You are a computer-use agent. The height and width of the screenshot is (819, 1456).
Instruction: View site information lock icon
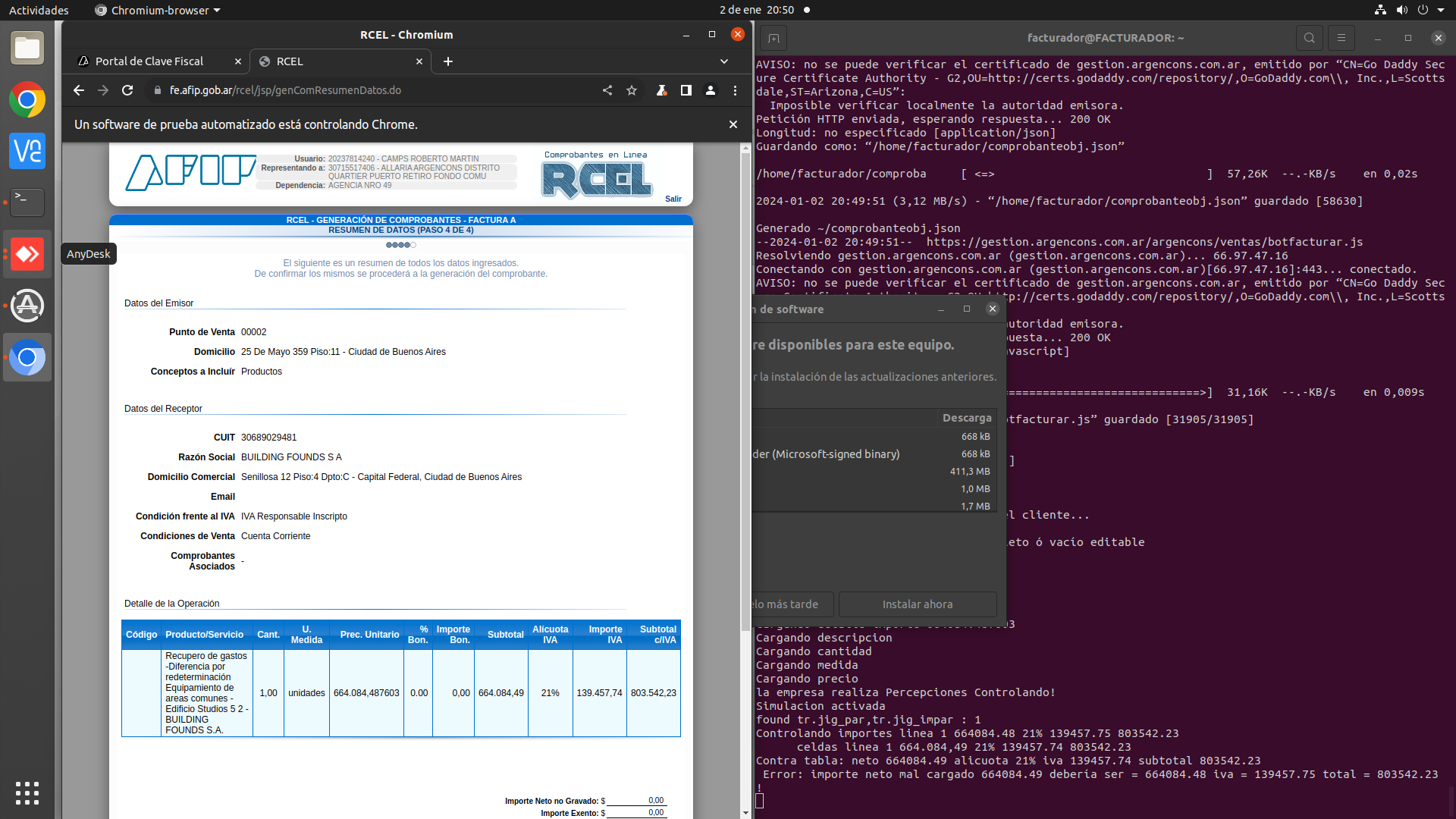(157, 90)
